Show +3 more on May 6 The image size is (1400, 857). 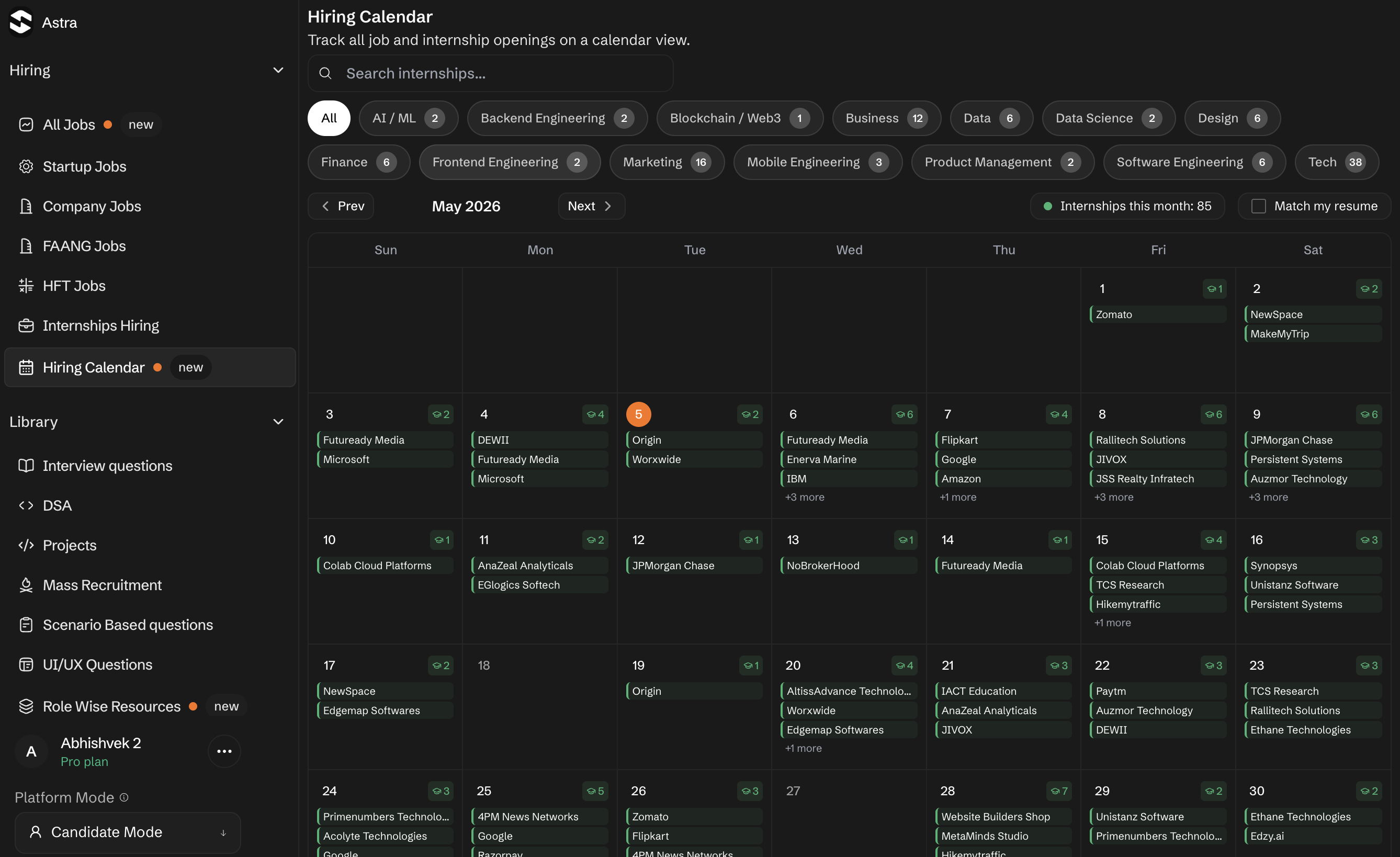(x=805, y=497)
